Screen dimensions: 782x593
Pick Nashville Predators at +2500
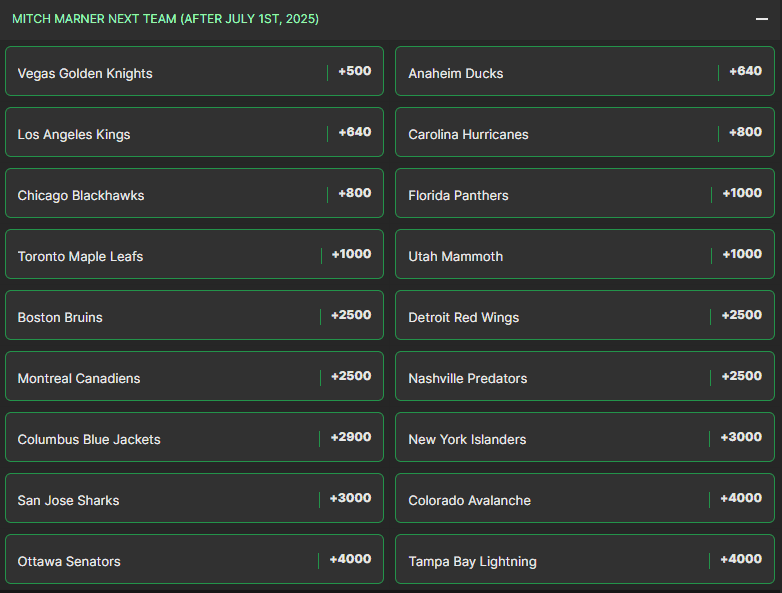[x=584, y=377]
